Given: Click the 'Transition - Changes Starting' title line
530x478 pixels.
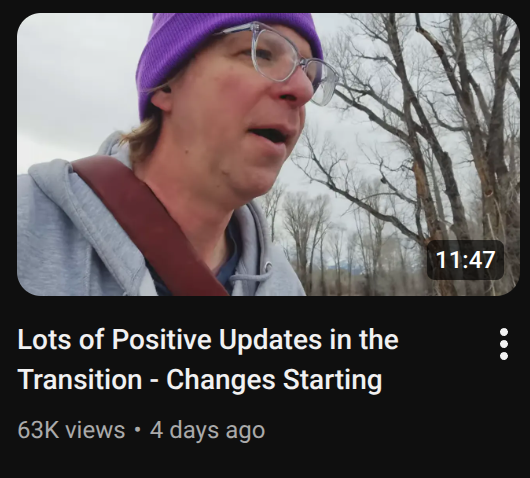Looking at the screenshot, I should (x=200, y=379).
